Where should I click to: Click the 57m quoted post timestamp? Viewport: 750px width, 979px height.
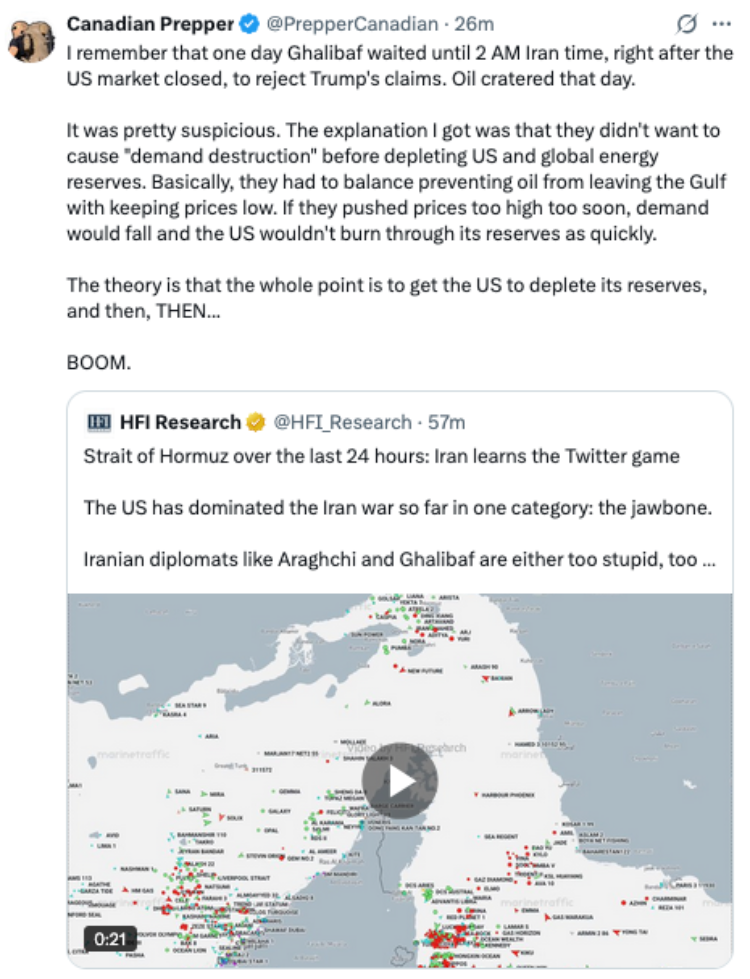click(447, 423)
